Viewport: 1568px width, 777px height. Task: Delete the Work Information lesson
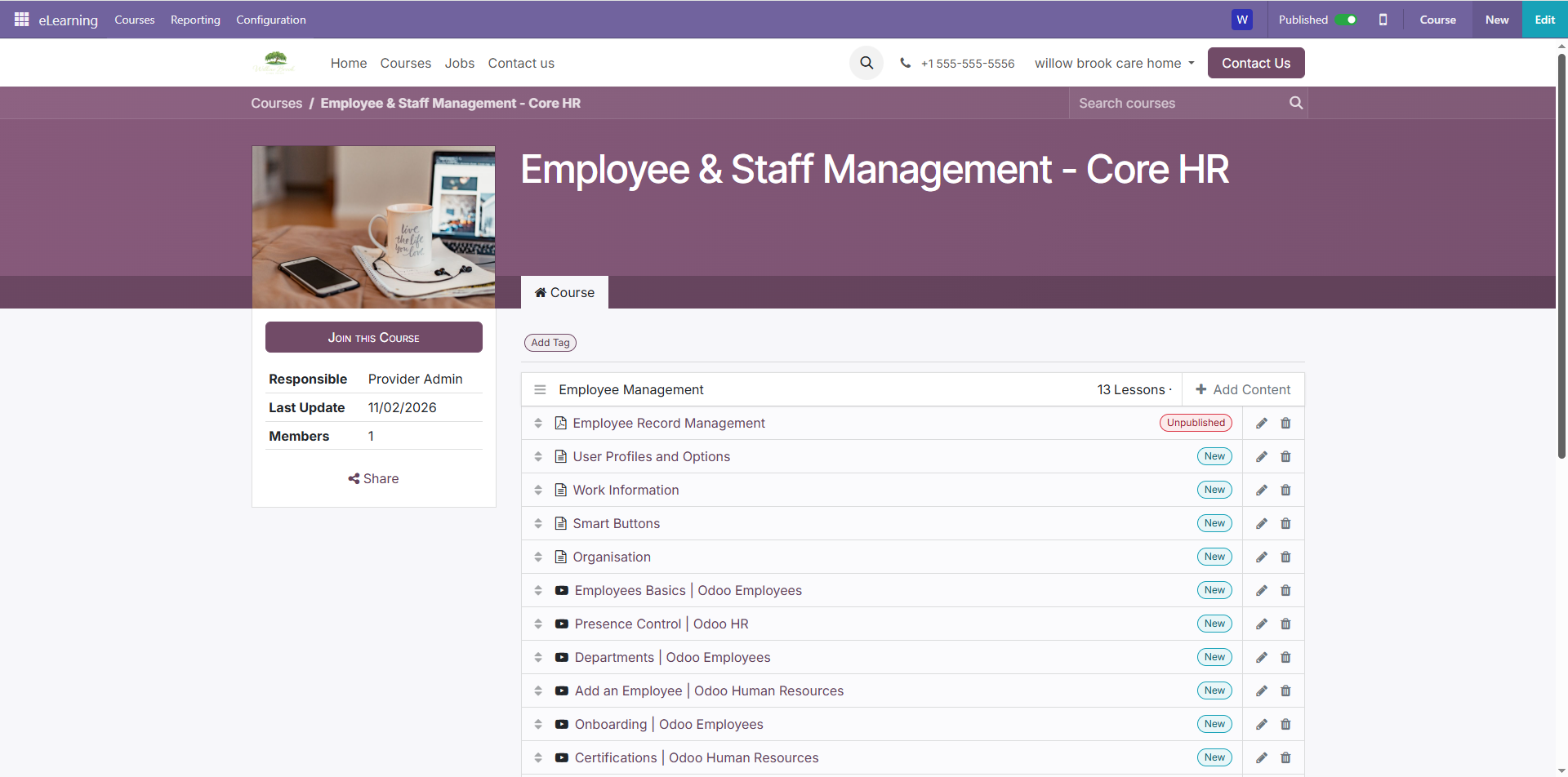(1285, 491)
